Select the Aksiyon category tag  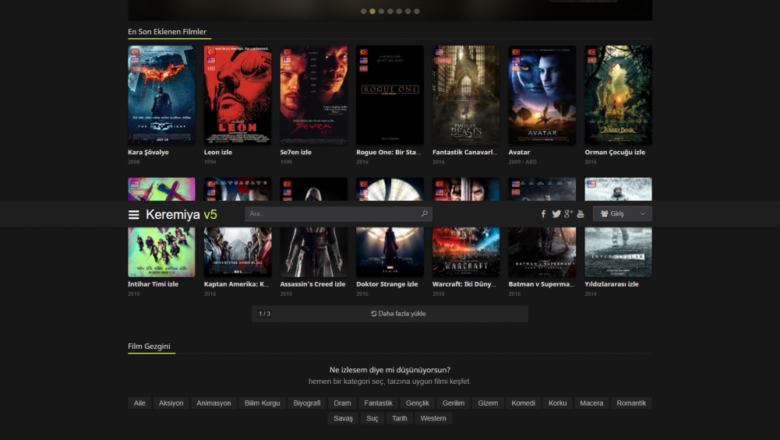click(x=171, y=403)
